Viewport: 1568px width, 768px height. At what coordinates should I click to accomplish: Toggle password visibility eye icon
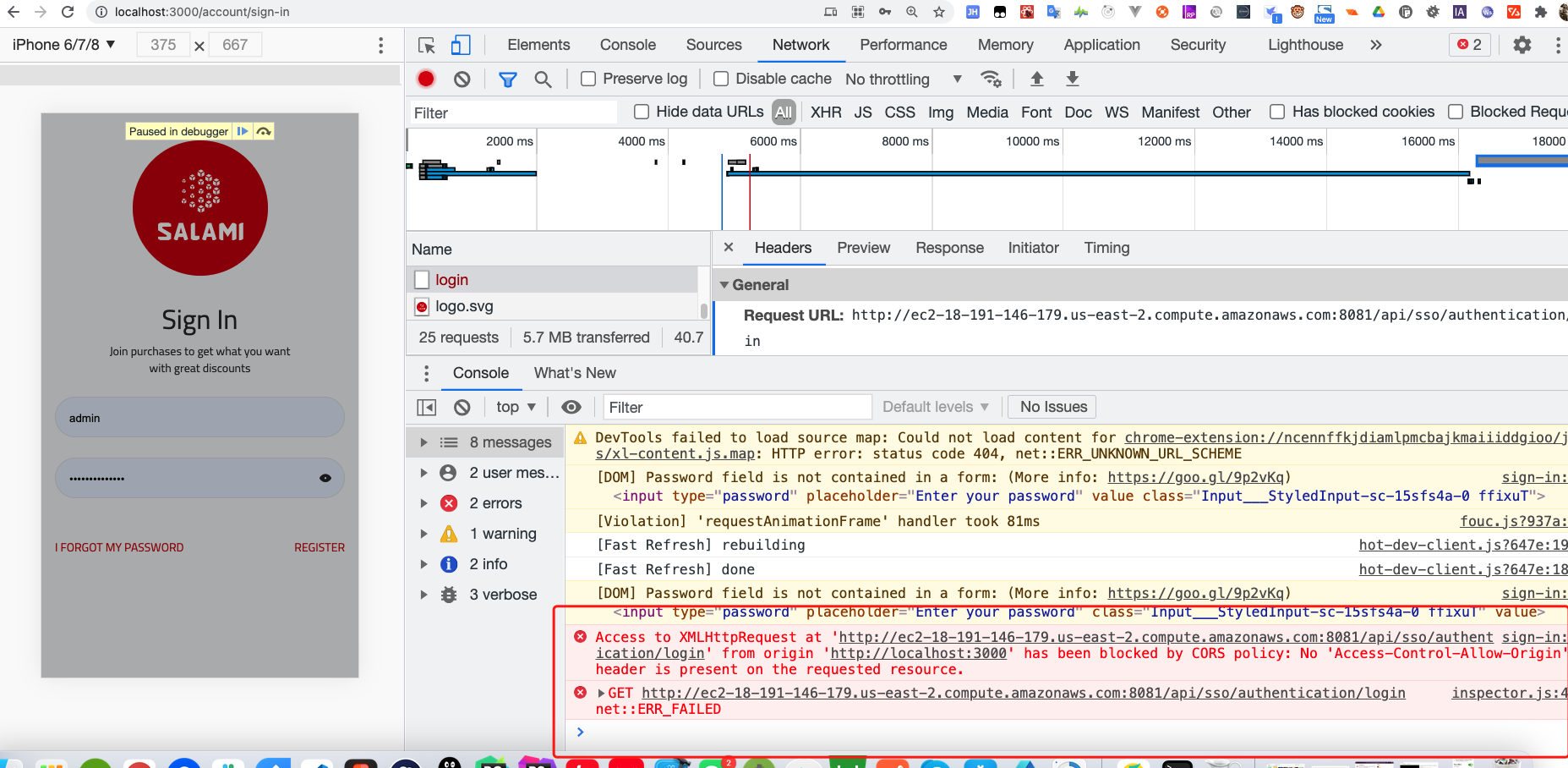point(325,478)
